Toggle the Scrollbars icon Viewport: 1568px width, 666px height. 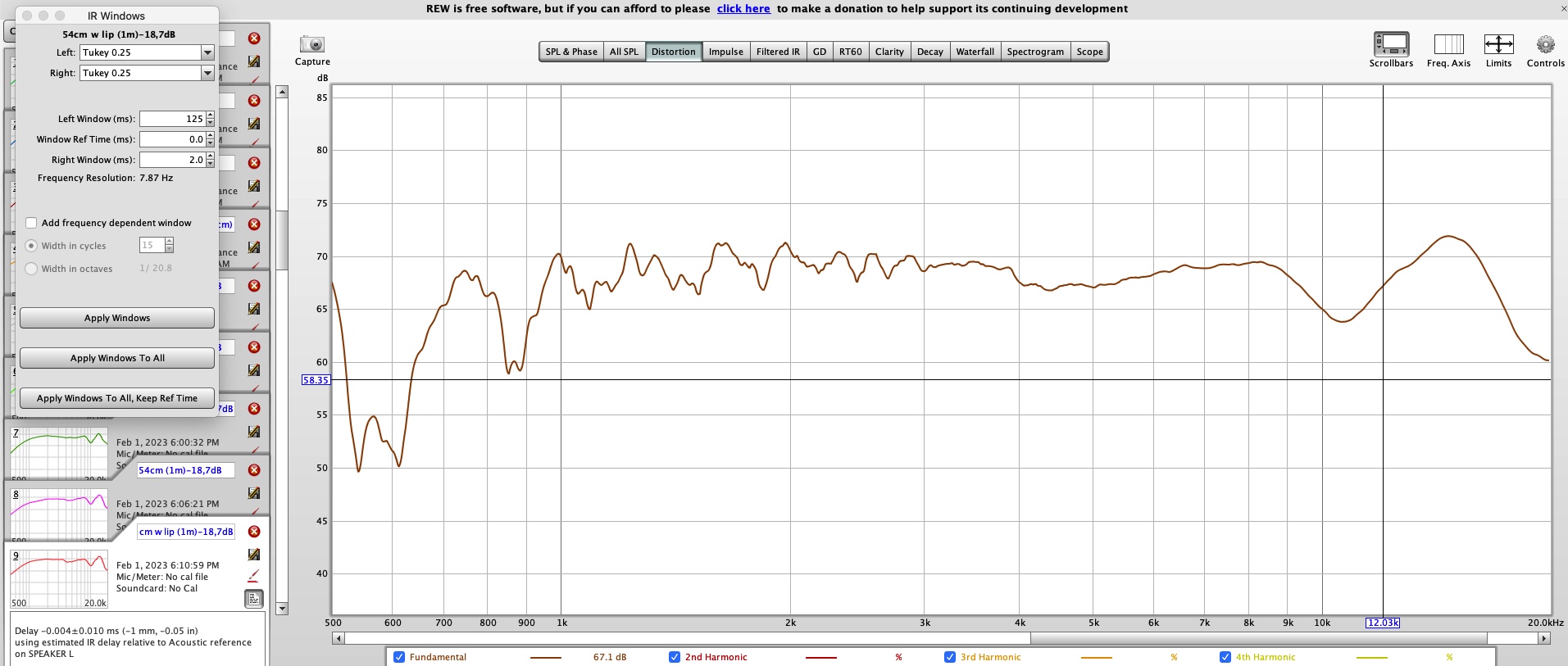tap(1391, 44)
